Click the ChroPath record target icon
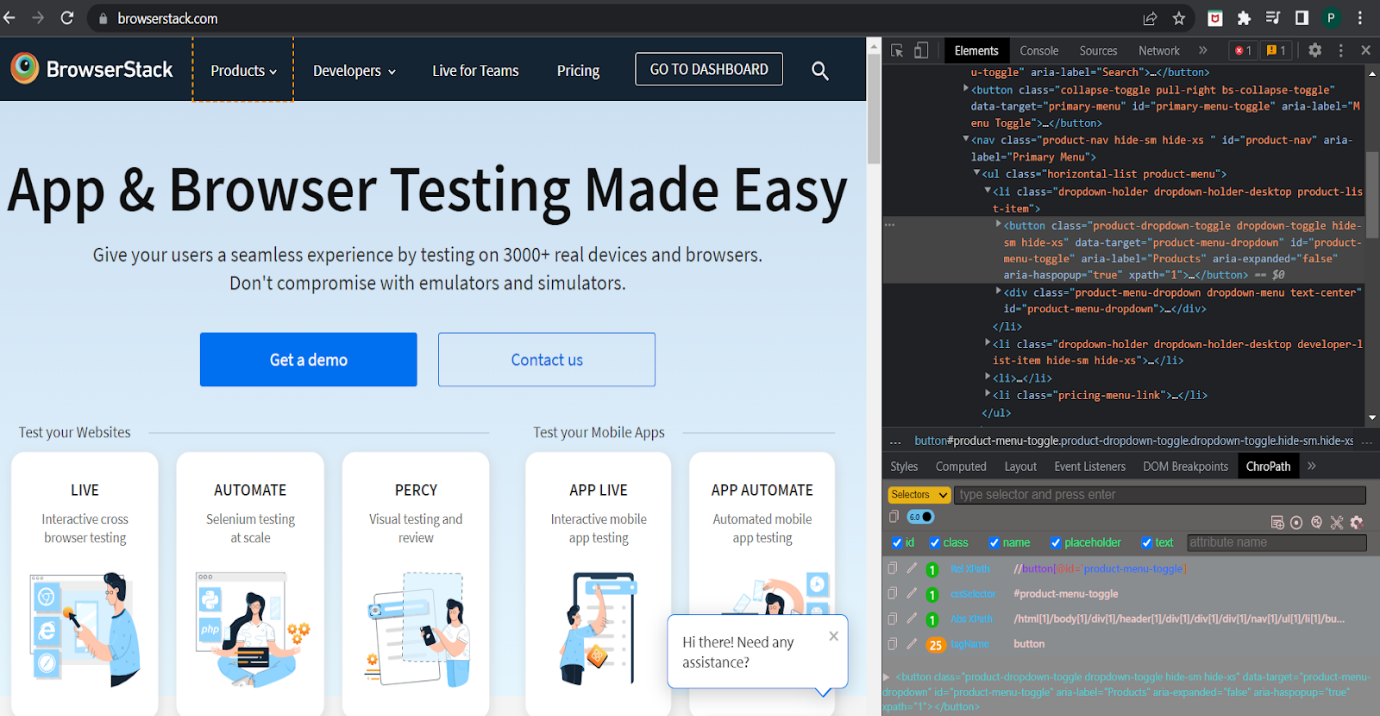 click(1296, 522)
